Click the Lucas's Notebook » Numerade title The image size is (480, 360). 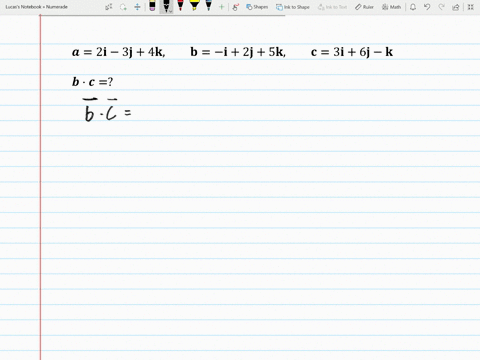pyautogui.click(x=36, y=7)
